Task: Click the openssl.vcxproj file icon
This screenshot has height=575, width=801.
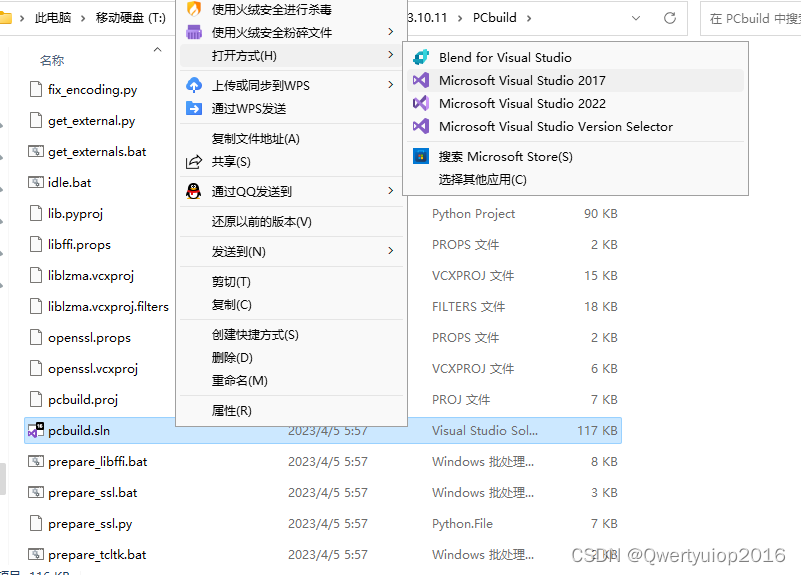Action: tap(36, 369)
